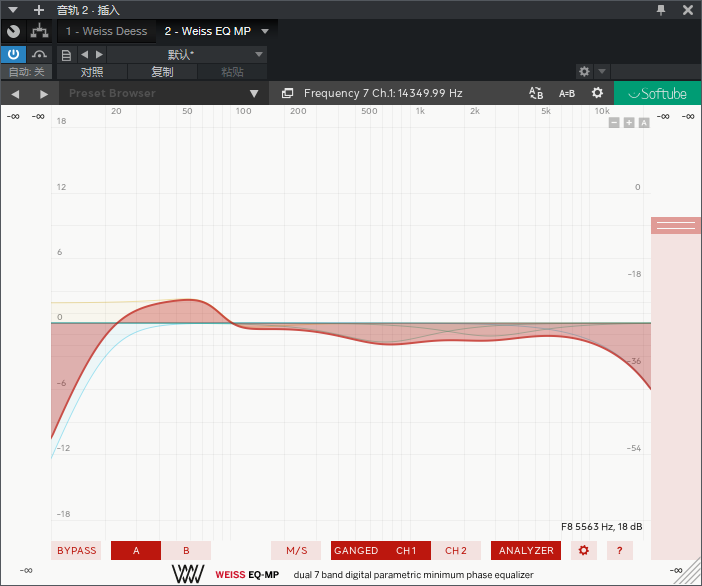702x586 pixels.
Task: Toggle the plugin power button
Action: point(13,55)
